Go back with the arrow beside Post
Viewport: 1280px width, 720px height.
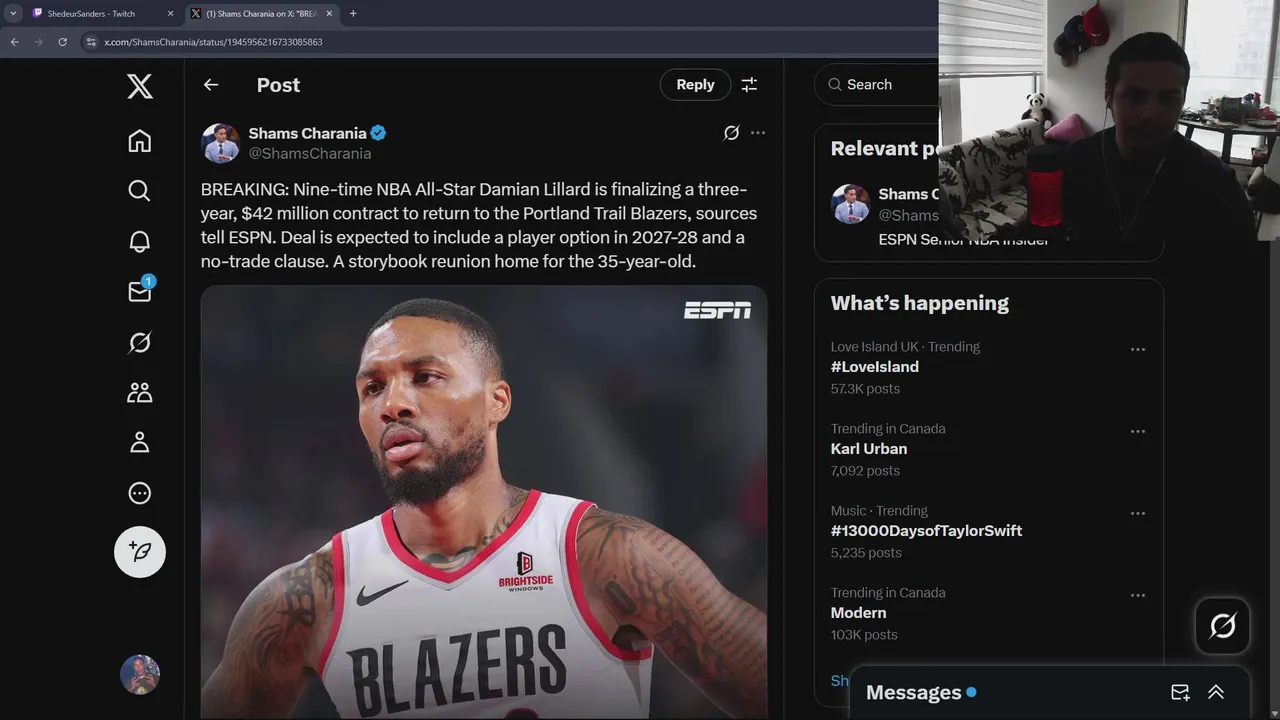pos(211,85)
